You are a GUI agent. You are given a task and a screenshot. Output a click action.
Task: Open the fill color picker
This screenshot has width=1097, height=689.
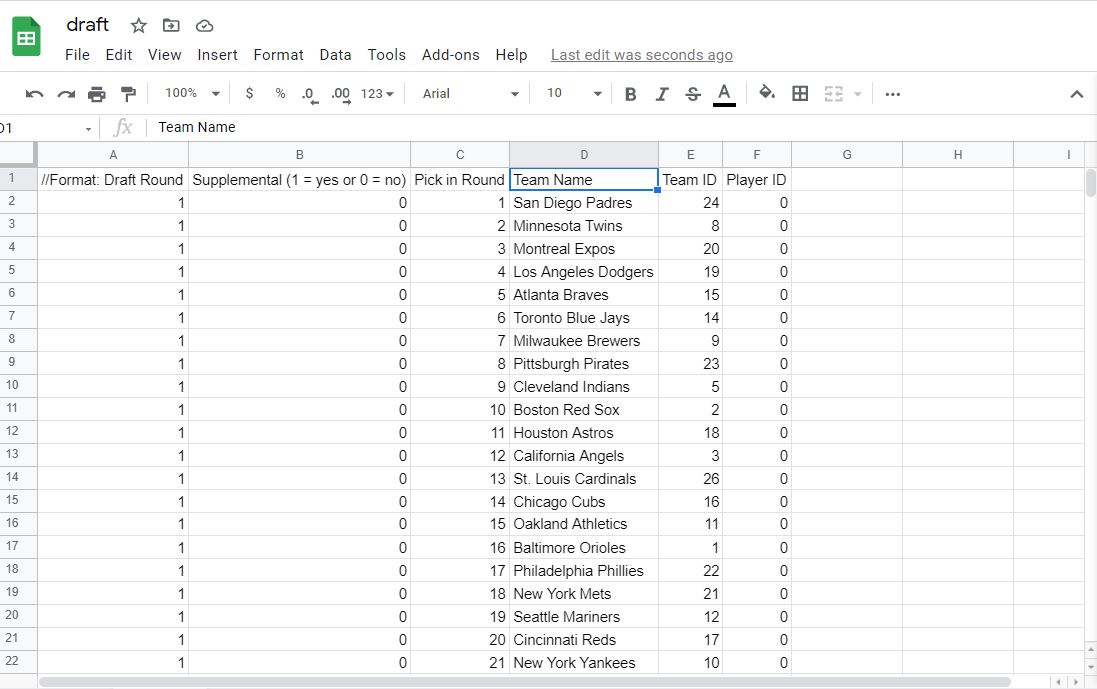(767, 94)
